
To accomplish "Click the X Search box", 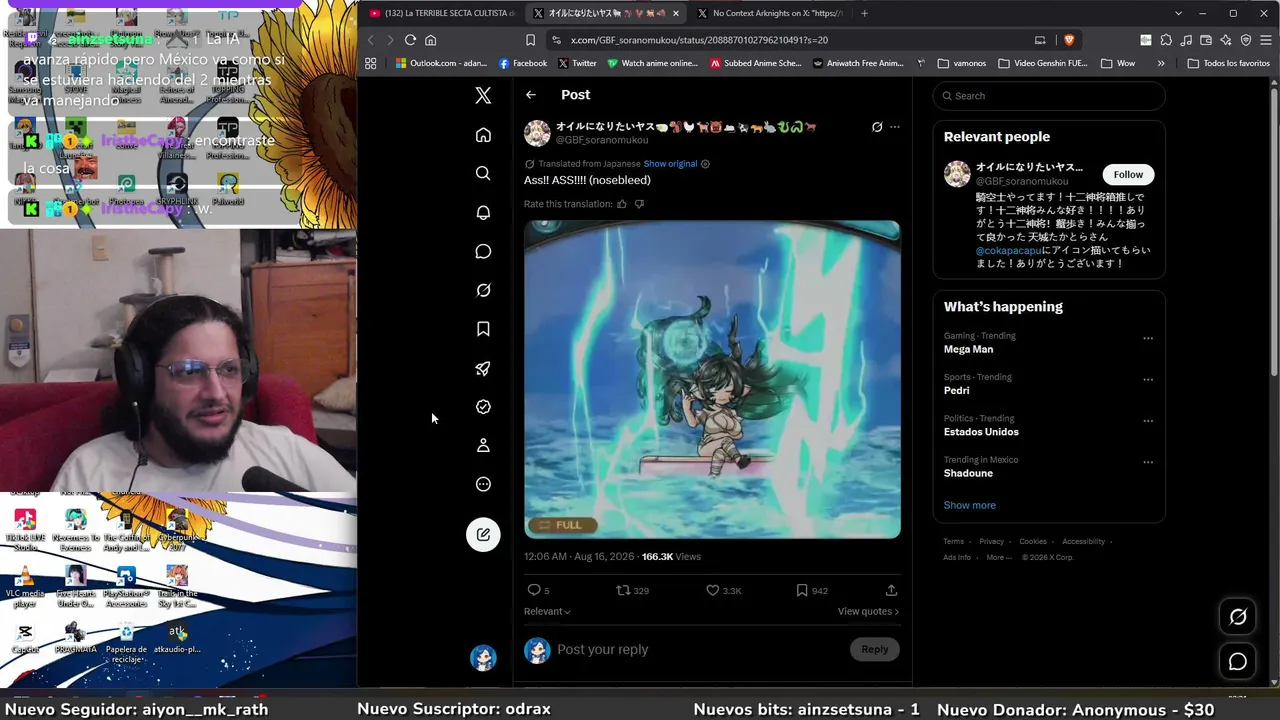I will click(x=1049, y=96).
